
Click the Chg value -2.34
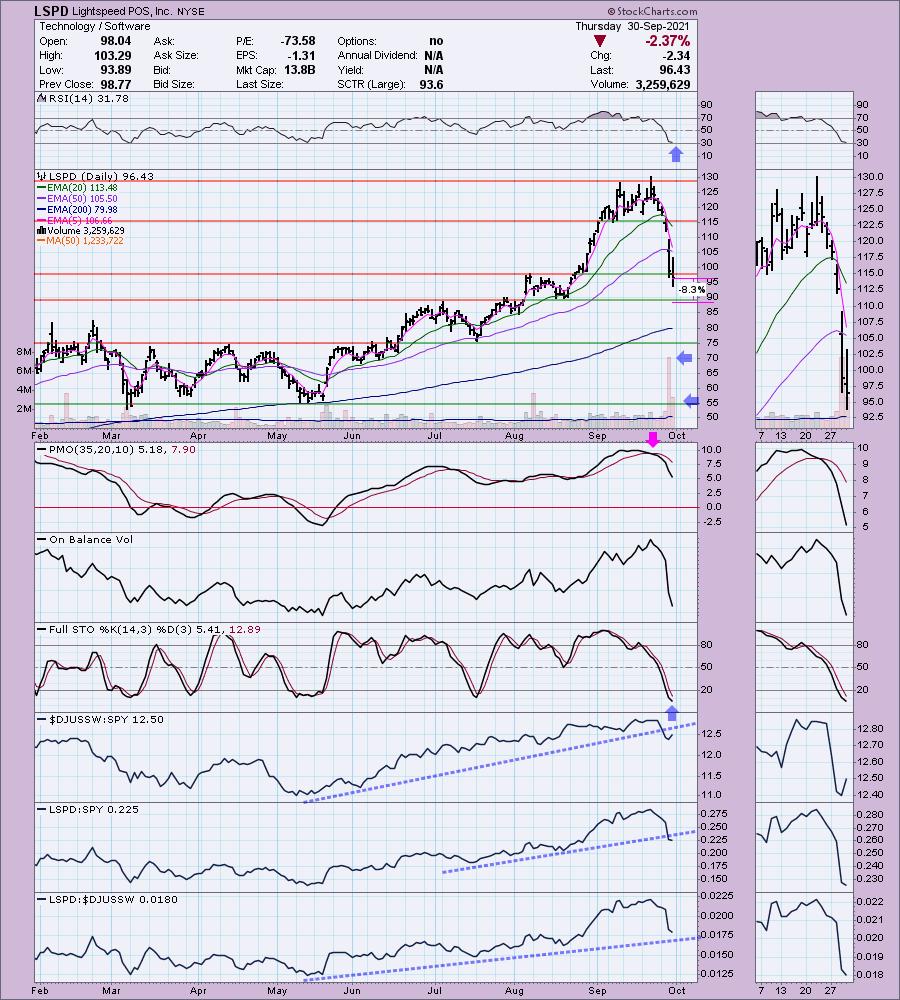click(675, 55)
